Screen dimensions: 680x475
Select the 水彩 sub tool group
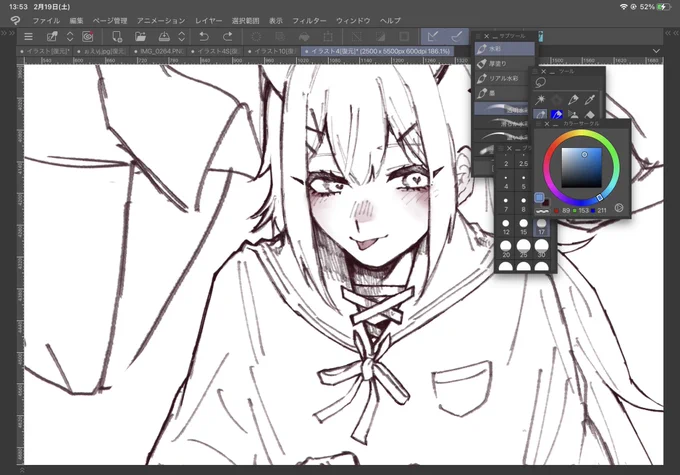point(504,49)
